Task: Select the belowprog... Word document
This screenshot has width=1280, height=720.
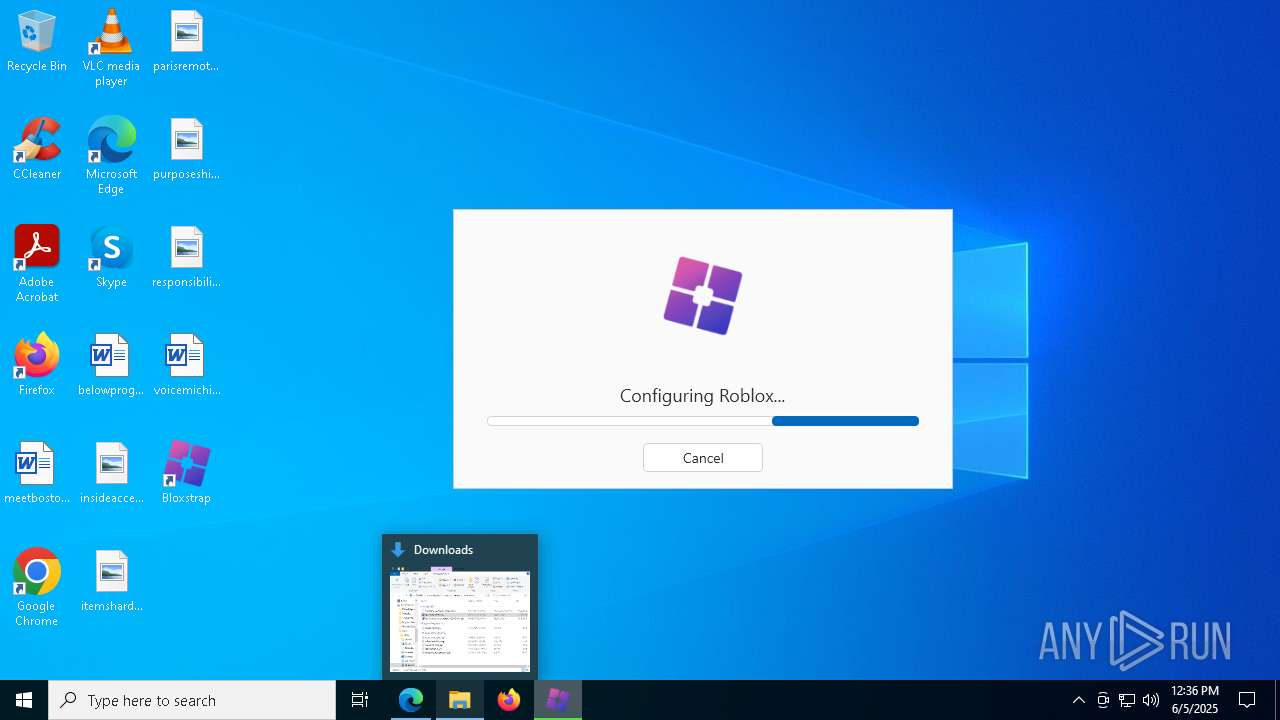Action: (111, 366)
